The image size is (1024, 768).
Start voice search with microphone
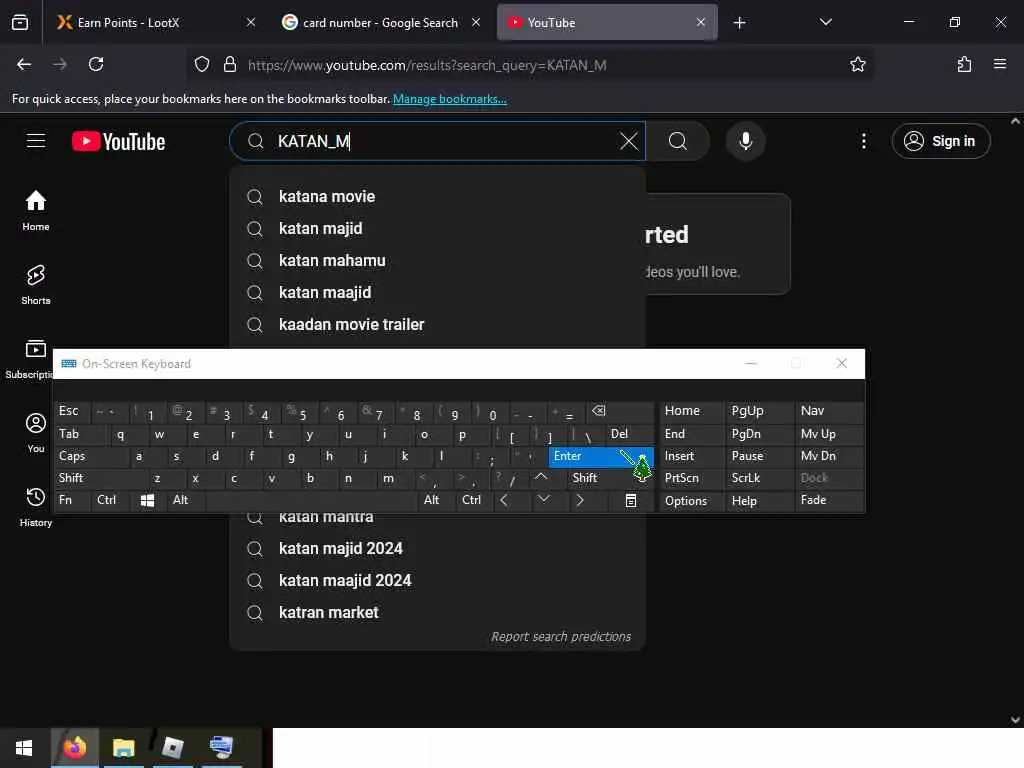(x=745, y=141)
